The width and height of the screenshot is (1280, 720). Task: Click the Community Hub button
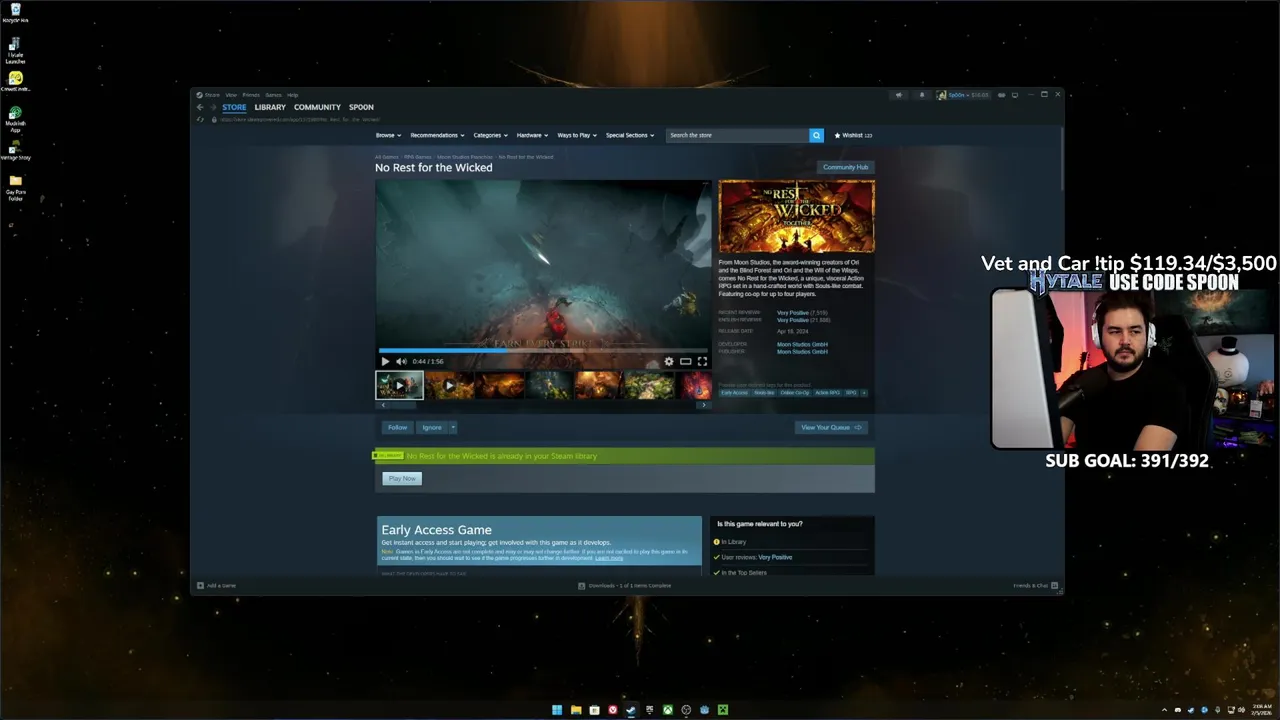click(845, 167)
